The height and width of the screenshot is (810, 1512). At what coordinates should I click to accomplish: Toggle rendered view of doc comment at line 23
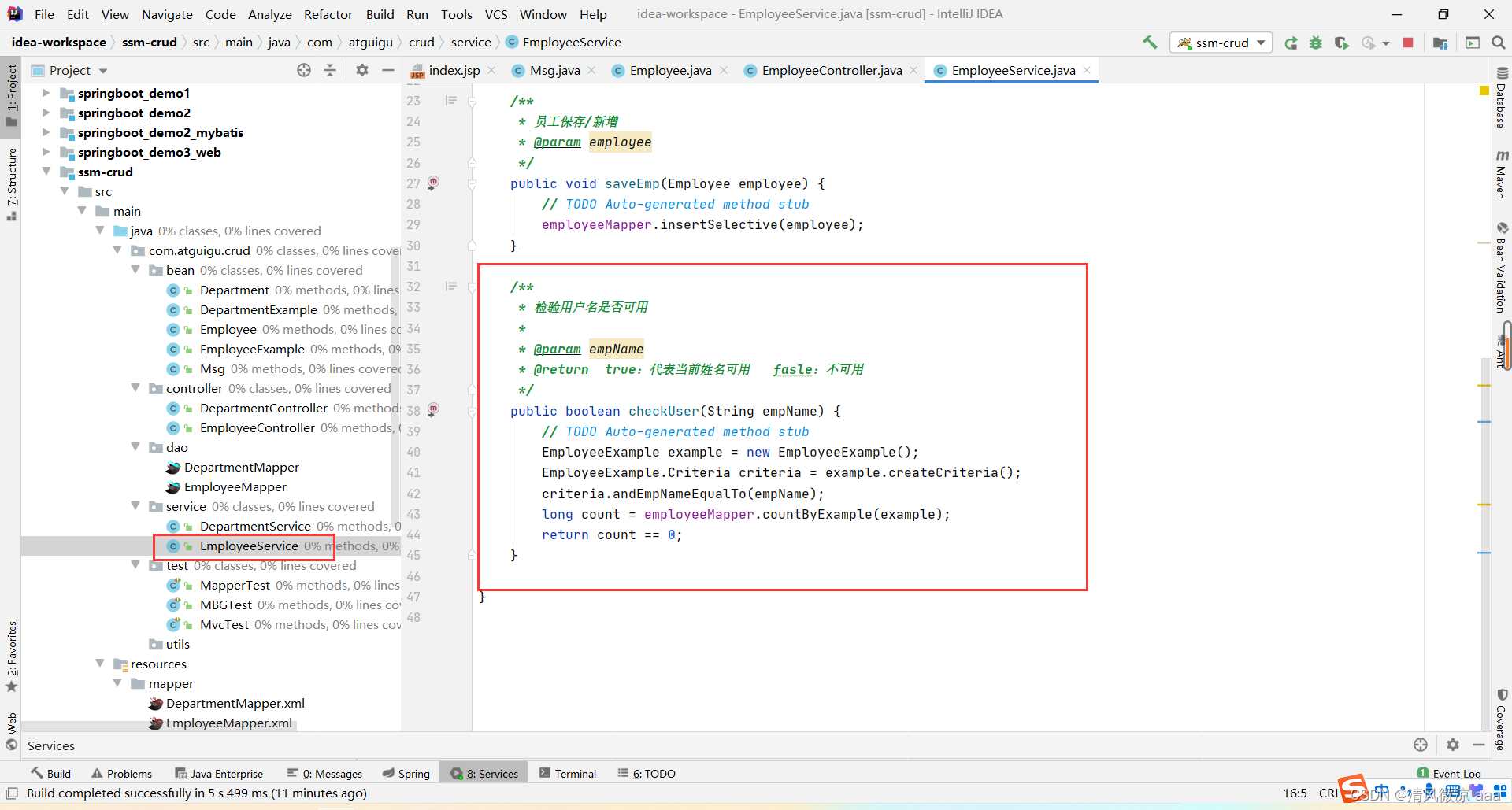451,100
